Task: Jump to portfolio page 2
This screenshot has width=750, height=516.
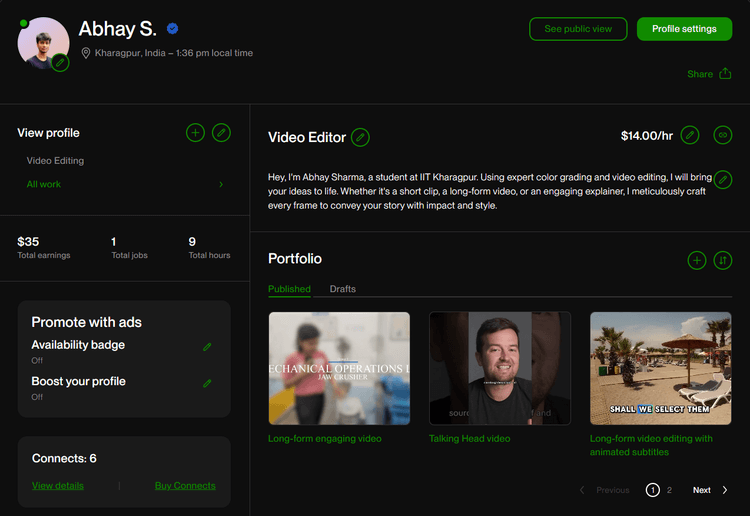Action: 669,490
